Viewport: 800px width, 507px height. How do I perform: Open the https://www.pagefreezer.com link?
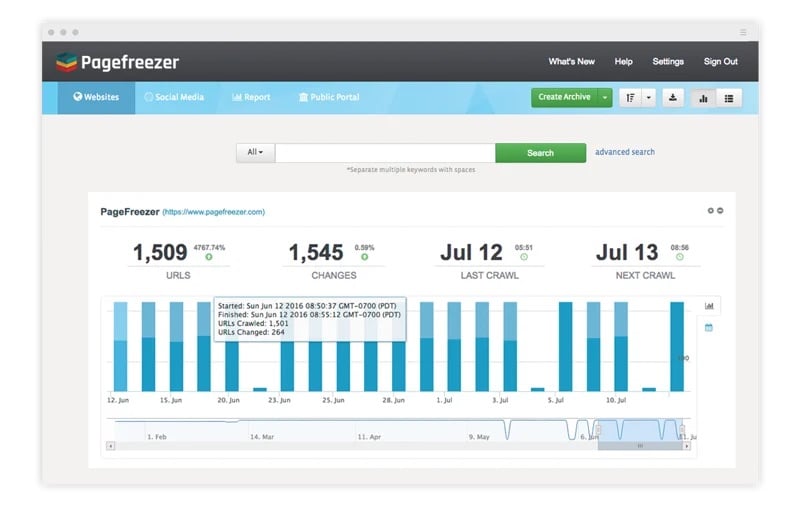coord(213,212)
